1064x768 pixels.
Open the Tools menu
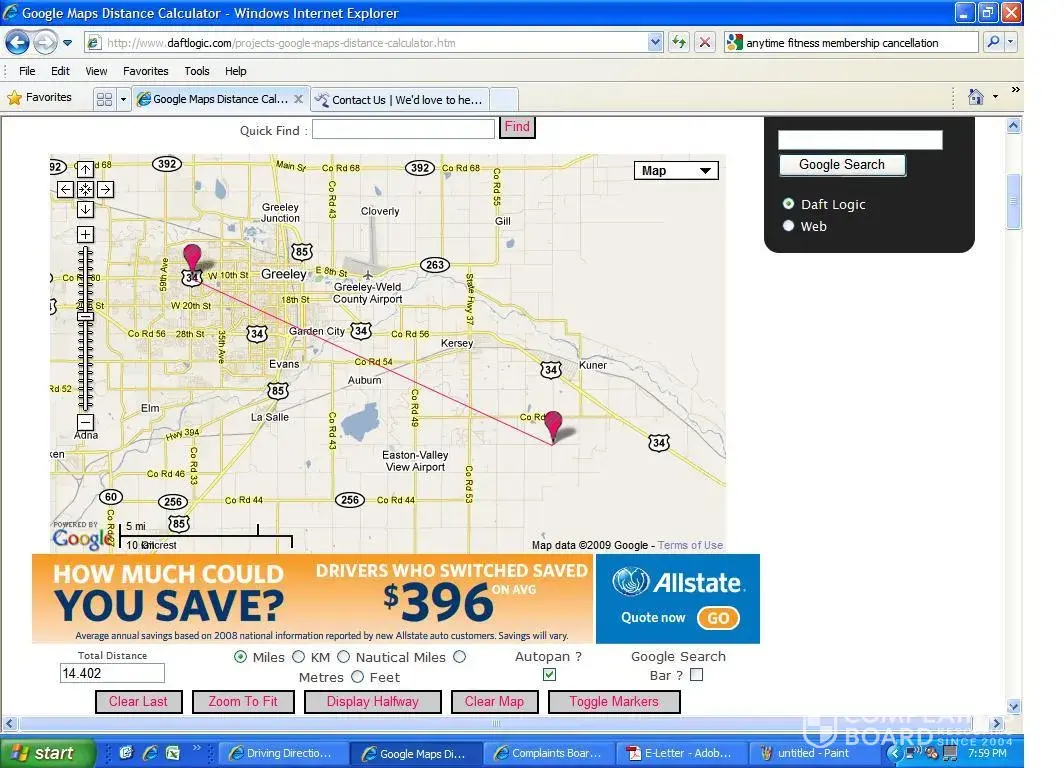[197, 71]
